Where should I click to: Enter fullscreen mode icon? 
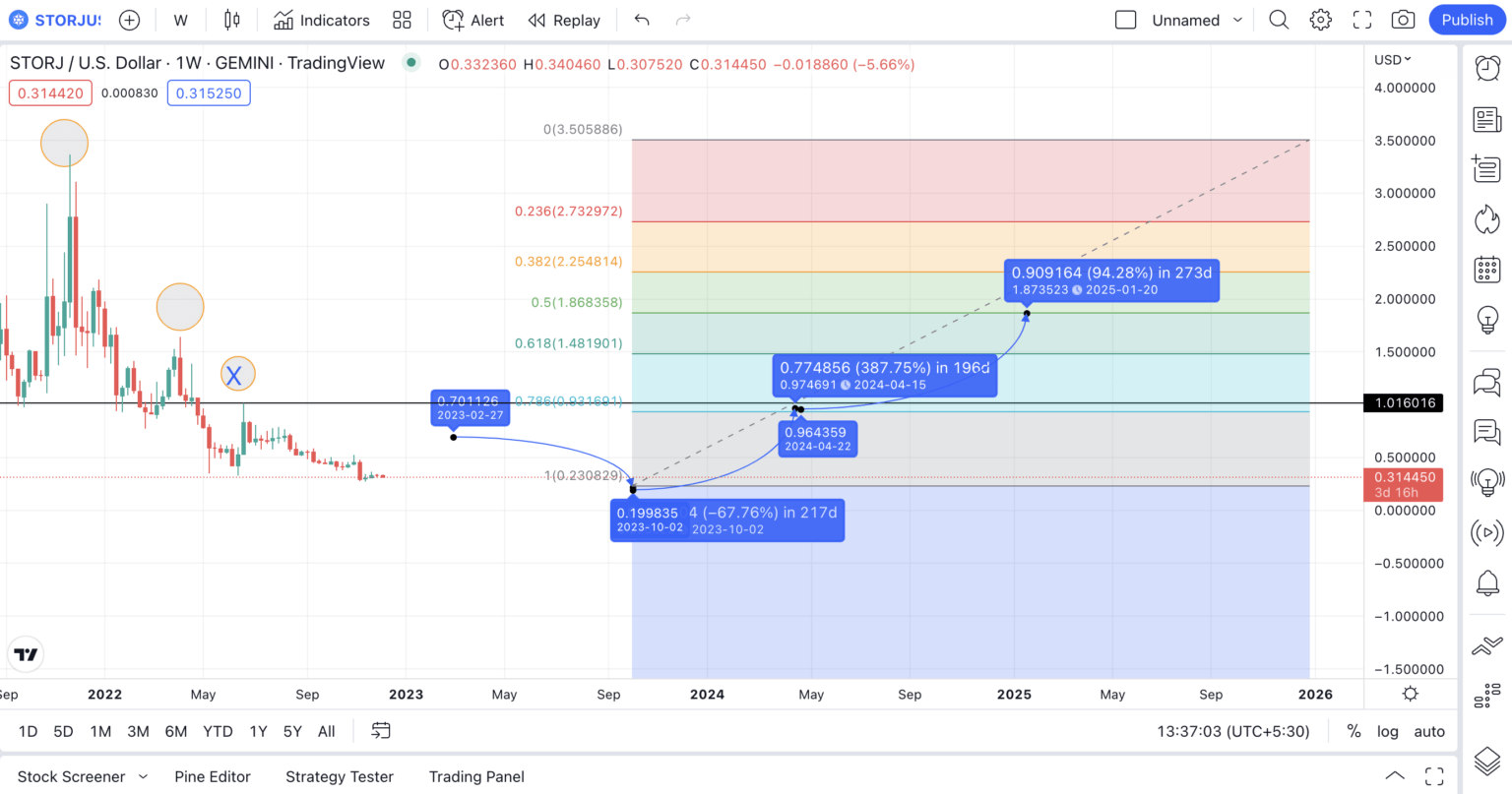pos(1362,20)
